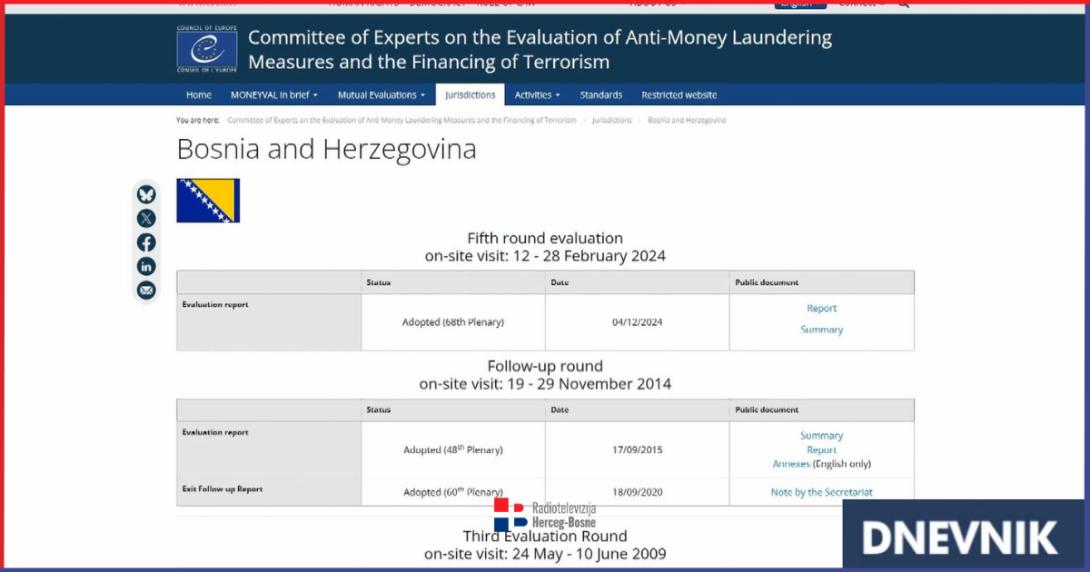Share page via Bluesky butterfly icon
The height and width of the screenshot is (572, 1090).
tap(146, 195)
